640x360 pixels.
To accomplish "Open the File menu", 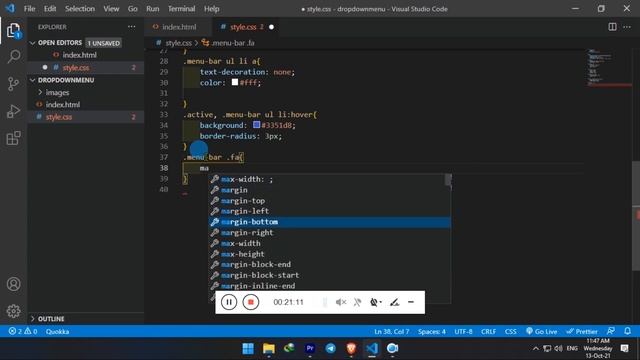I will (x=29, y=9).
